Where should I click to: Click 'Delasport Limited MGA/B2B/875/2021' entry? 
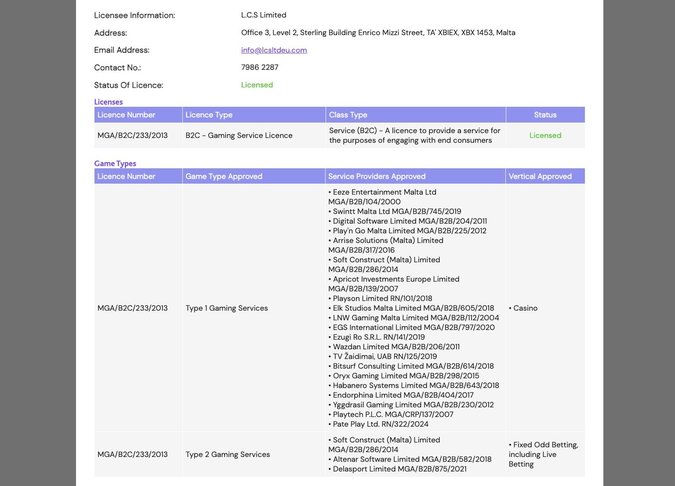click(x=397, y=469)
